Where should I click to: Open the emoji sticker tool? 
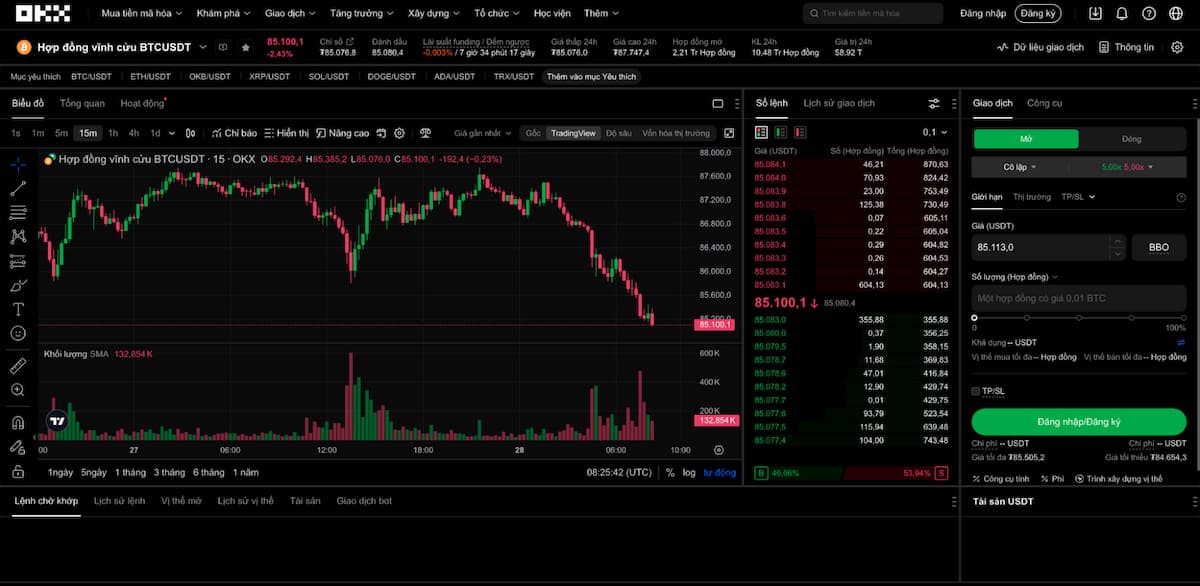point(17,333)
